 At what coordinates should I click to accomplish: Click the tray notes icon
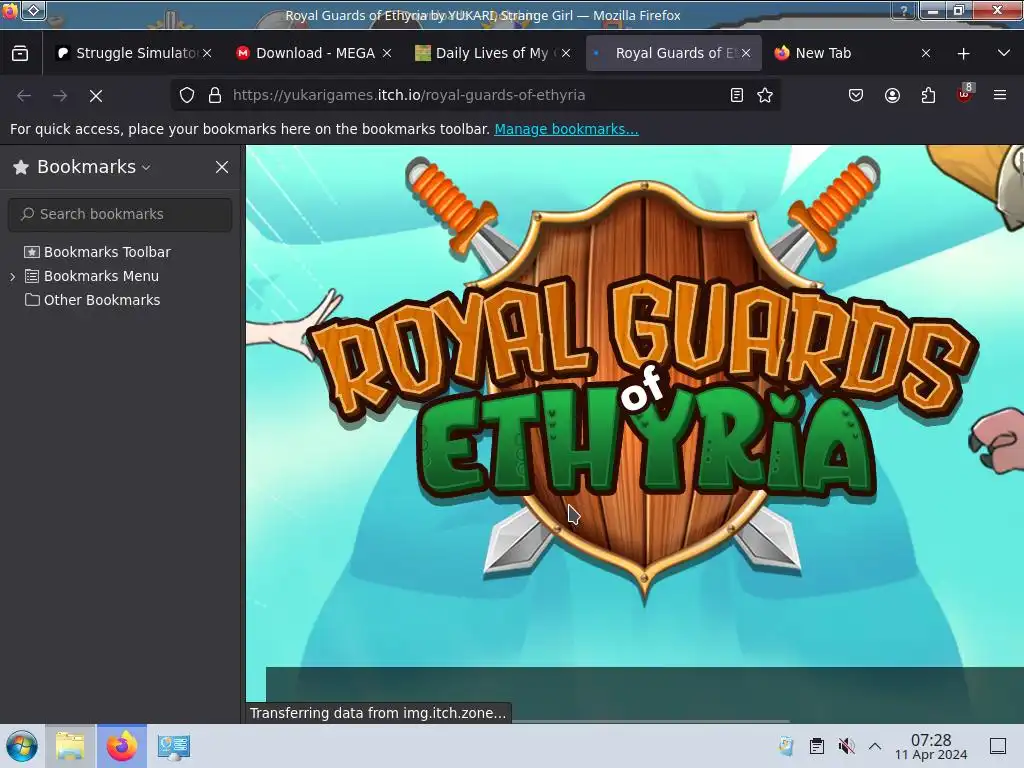tap(786, 746)
